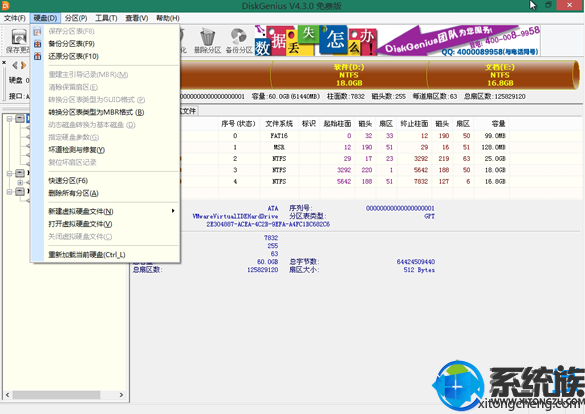Select 转换分区表类型为MBR格式(B)
The height and width of the screenshot is (414, 585).
[96, 112]
